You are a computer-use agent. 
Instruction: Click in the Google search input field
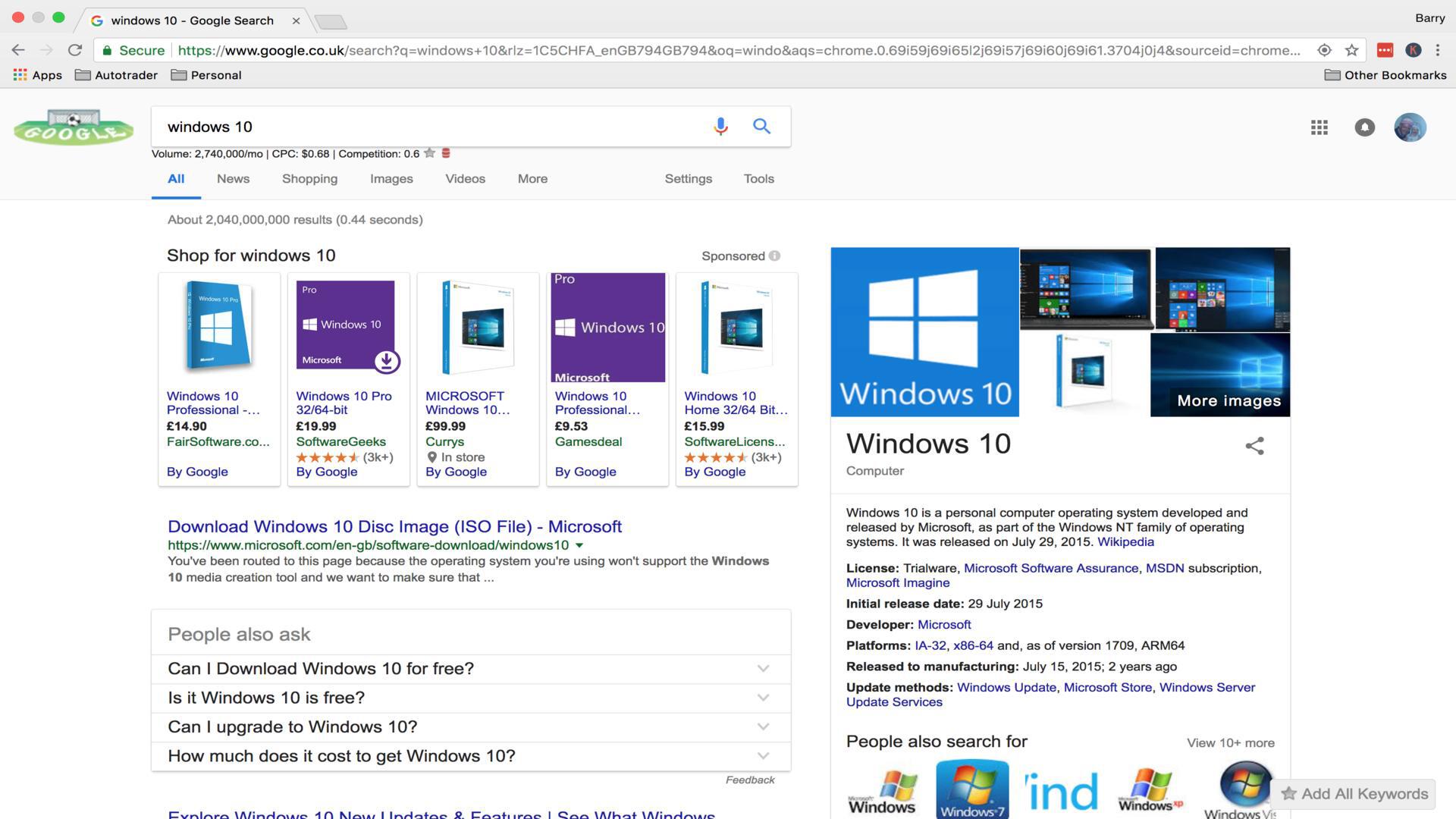[x=432, y=127]
